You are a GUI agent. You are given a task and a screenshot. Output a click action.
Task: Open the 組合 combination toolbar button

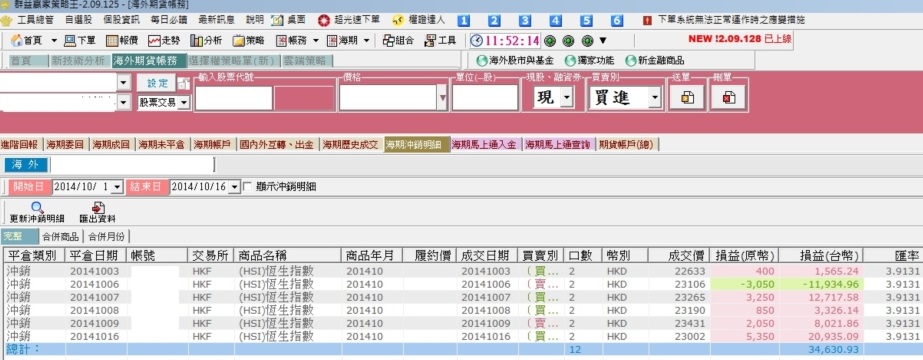[x=398, y=41]
